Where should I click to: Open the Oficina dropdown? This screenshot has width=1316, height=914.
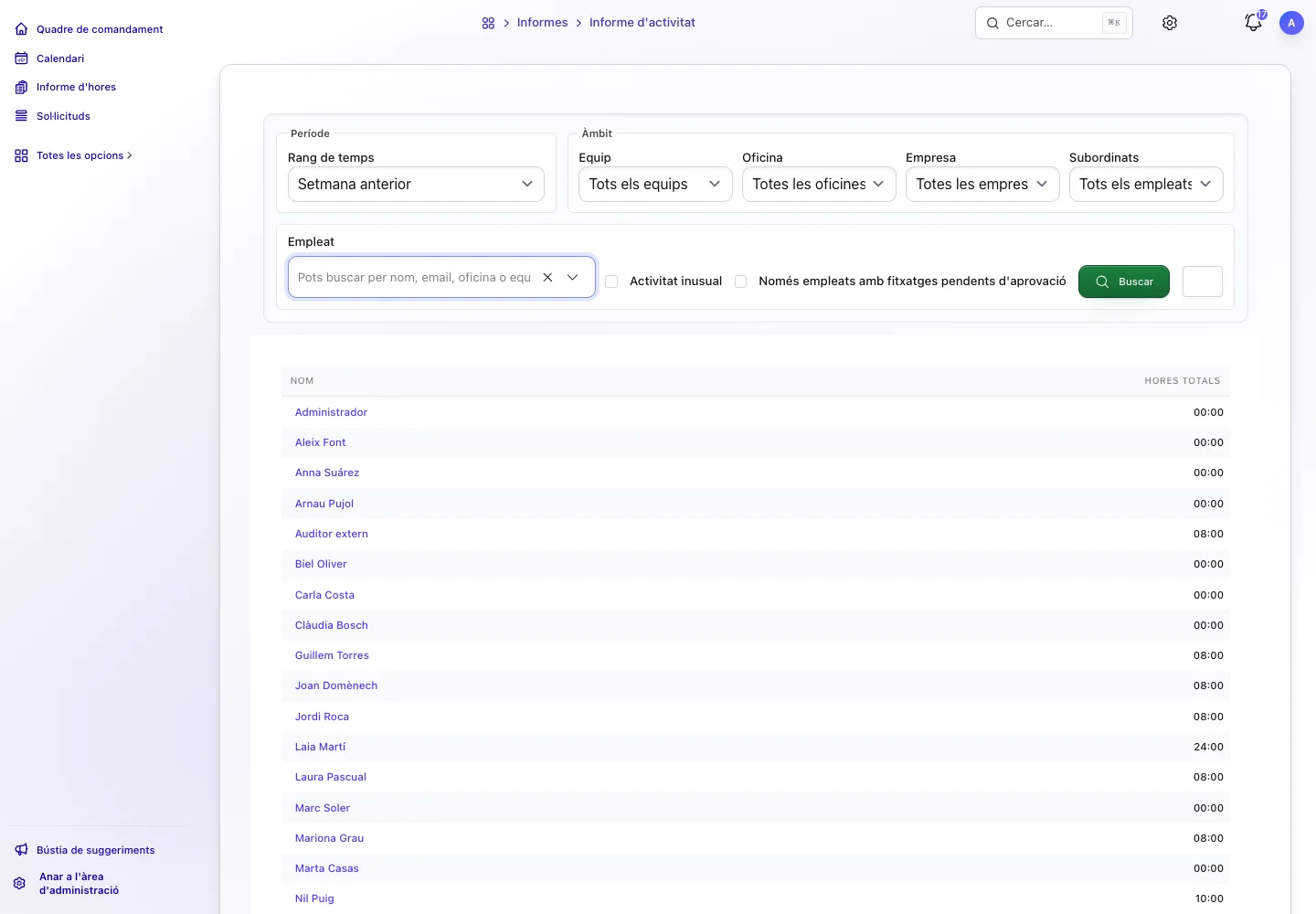(819, 184)
